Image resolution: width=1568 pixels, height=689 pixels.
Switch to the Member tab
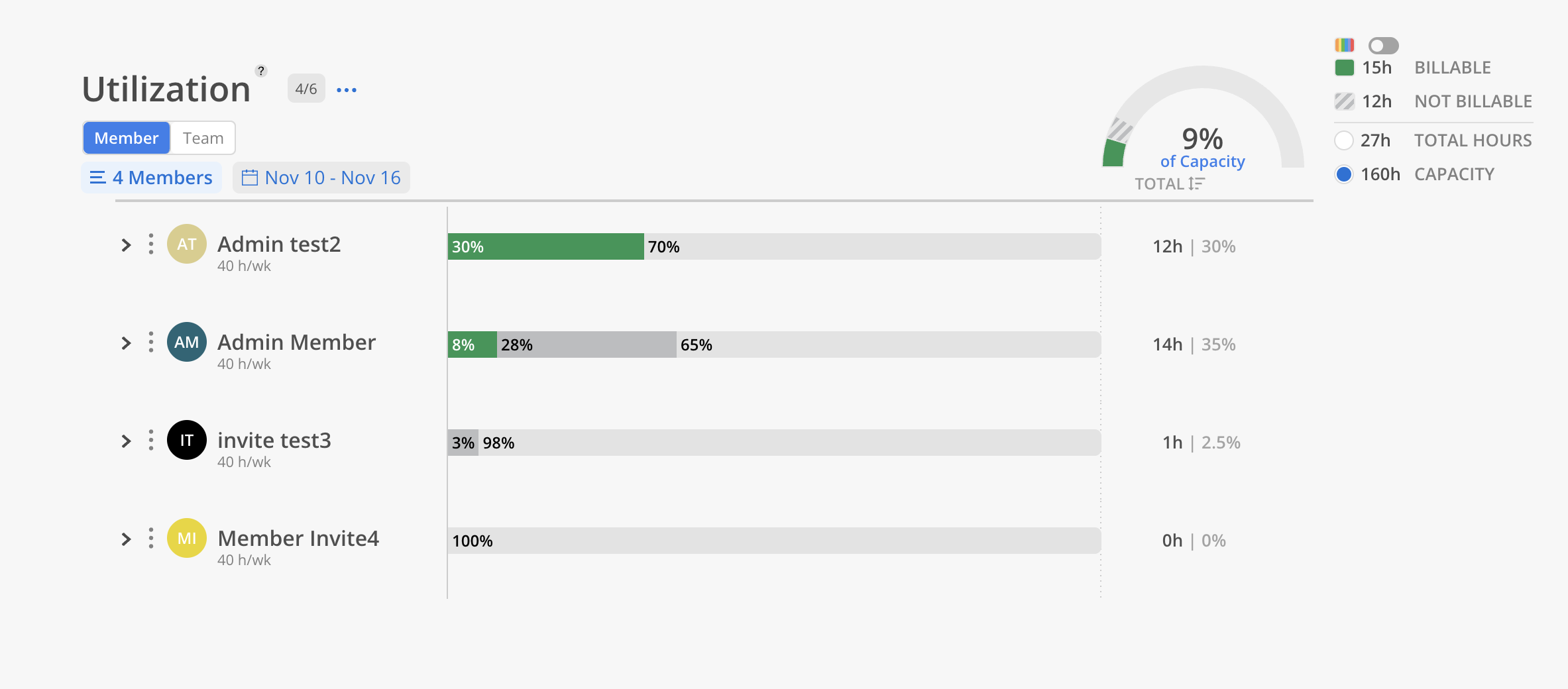pos(127,138)
